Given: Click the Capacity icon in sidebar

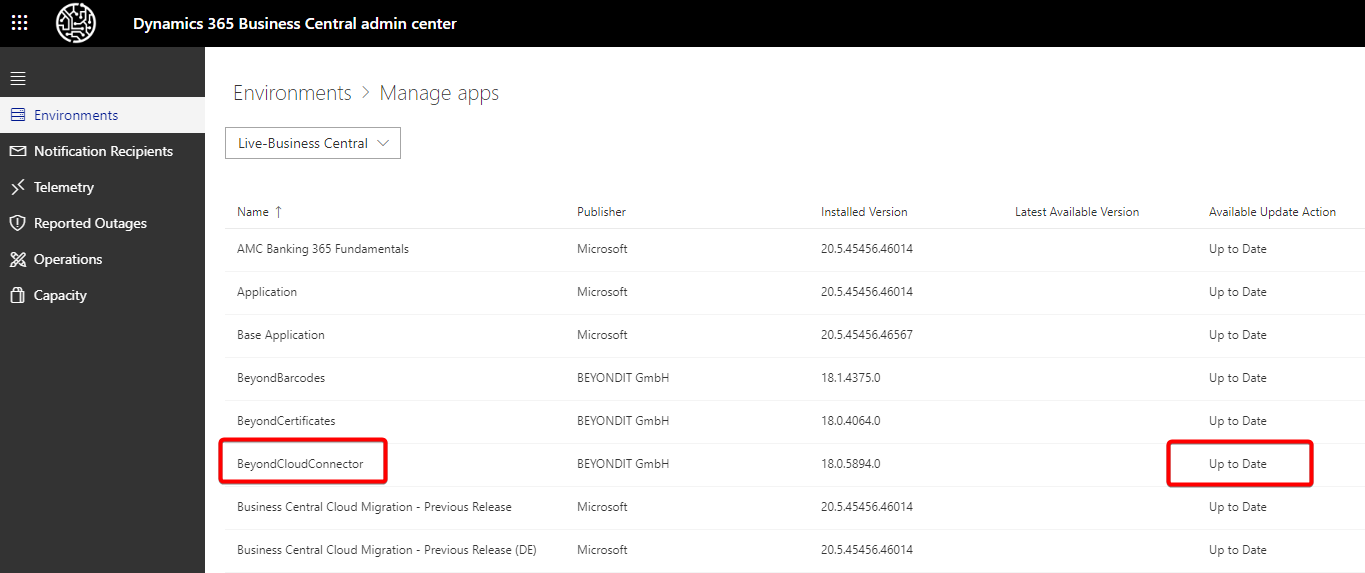Looking at the screenshot, I should tap(17, 295).
